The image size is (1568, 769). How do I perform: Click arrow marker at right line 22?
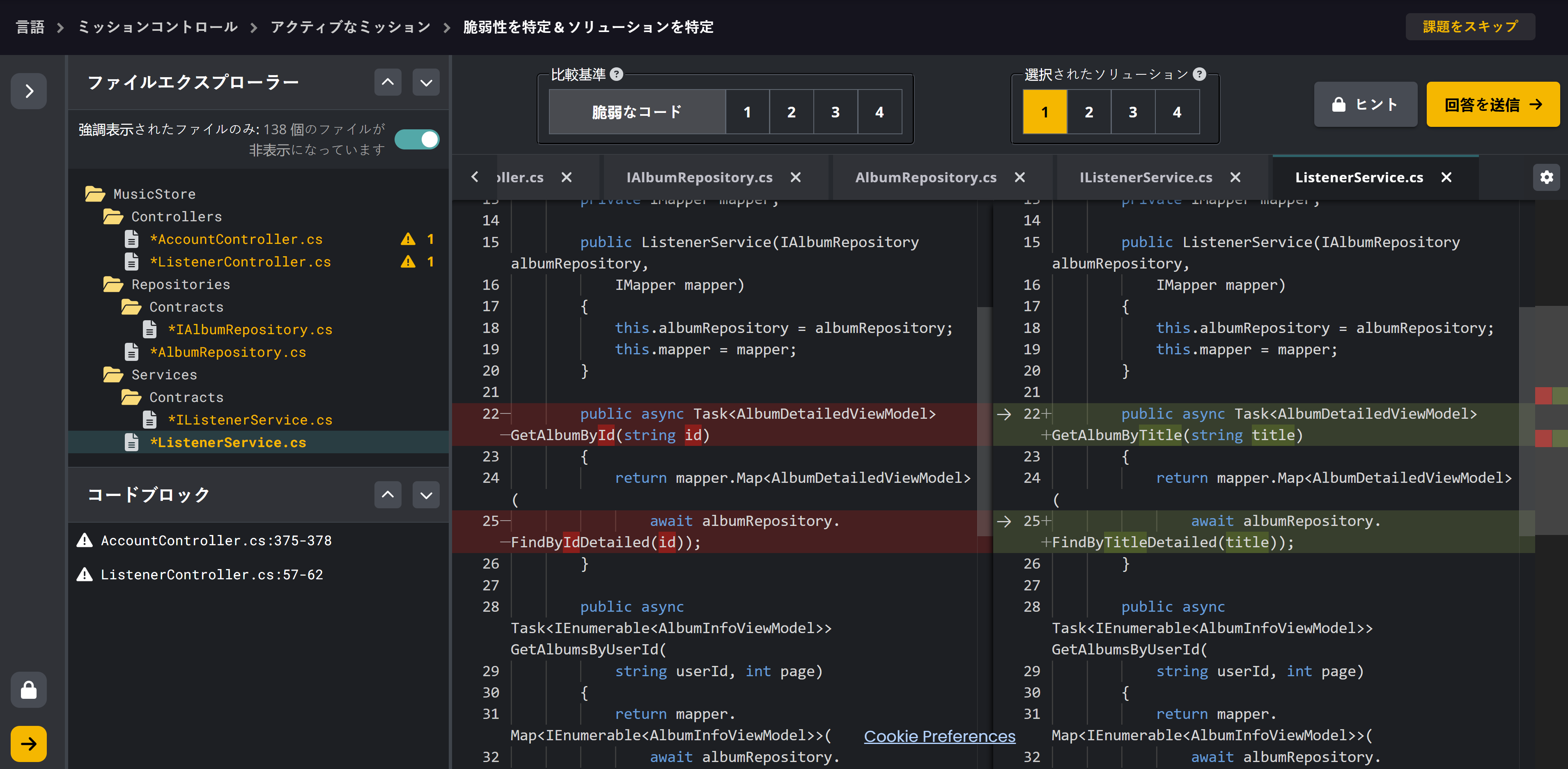pyautogui.click(x=1004, y=414)
